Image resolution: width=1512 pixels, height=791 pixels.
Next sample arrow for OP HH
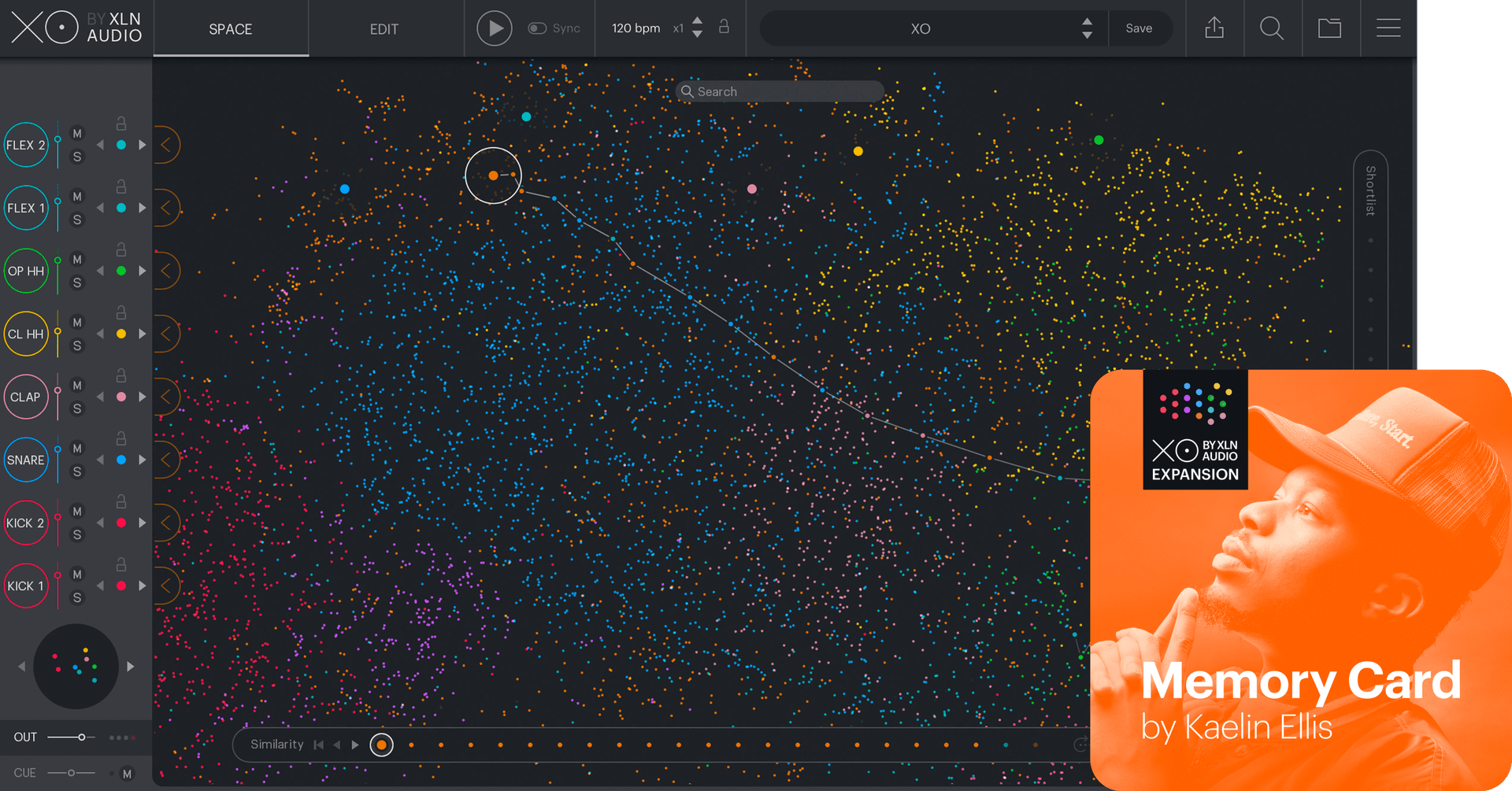[143, 271]
